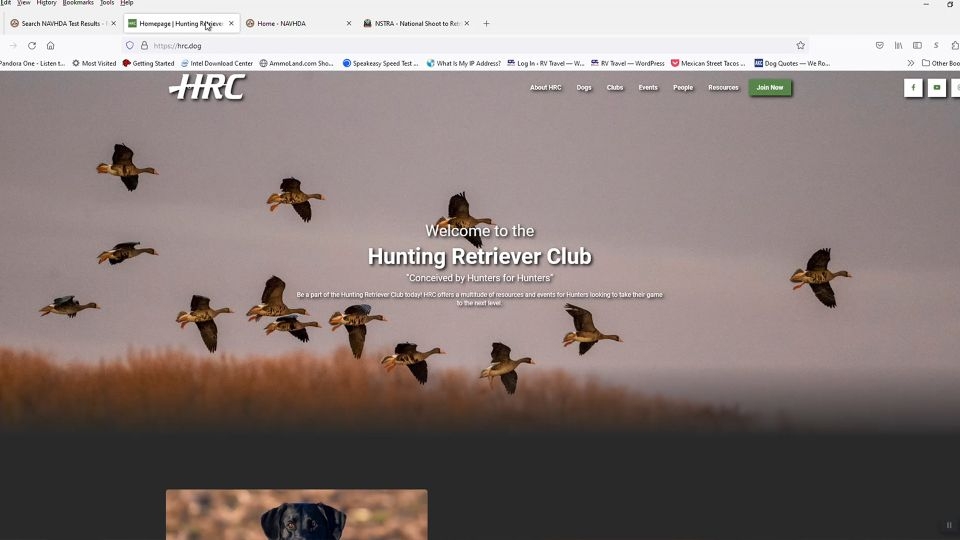The image size is (960, 540).
Task: Click the green Join Now button
Action: (770, 88)
